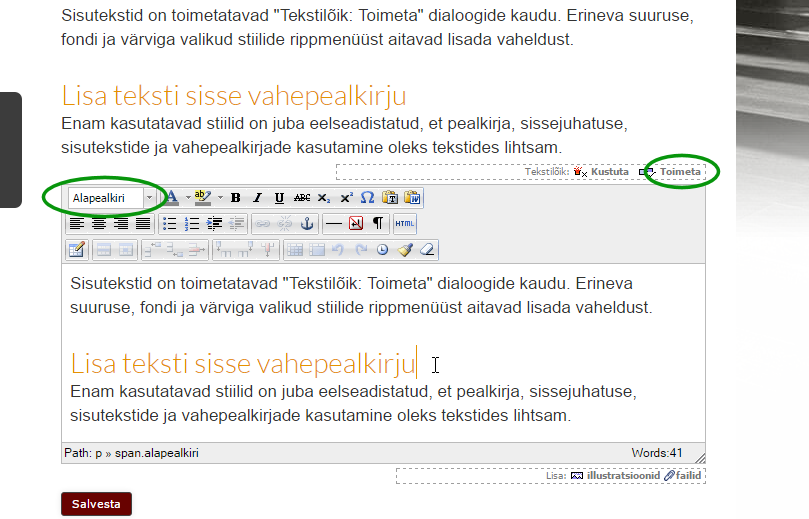Expand highlight color dropdown arrow

(220, 198)
